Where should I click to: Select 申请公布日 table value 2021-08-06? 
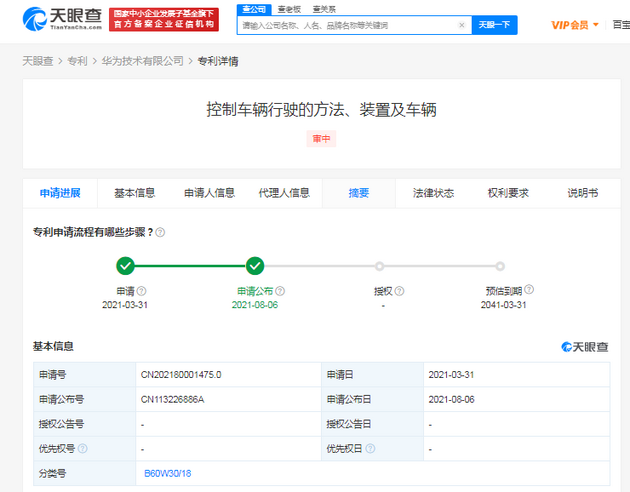pos(451,400)
